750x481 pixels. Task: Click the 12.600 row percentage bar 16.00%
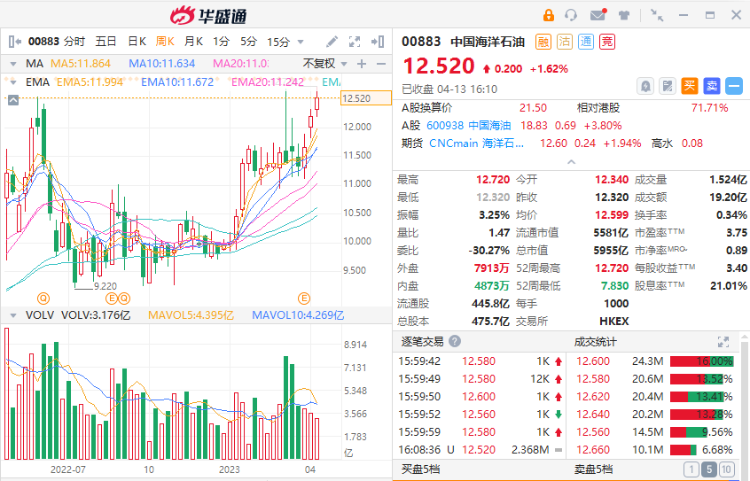[x=701, y=361]
